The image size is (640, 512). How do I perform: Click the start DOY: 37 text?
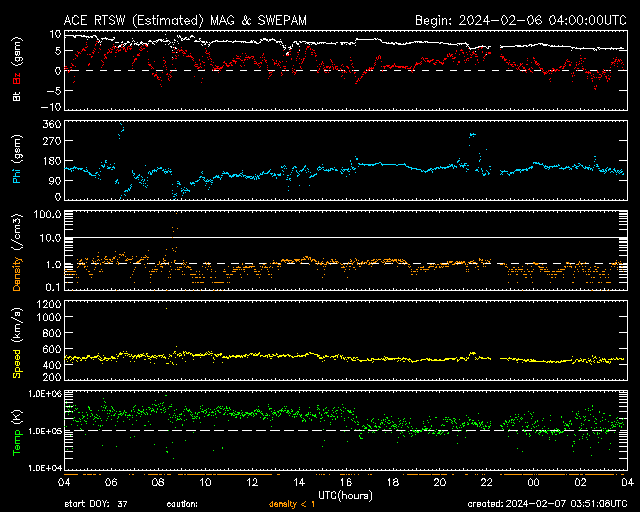coord(95,503)
